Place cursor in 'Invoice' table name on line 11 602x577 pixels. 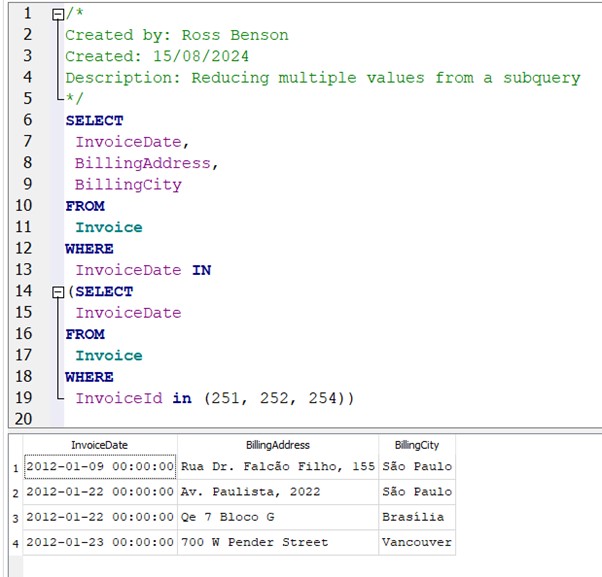(x=109, y=228)
